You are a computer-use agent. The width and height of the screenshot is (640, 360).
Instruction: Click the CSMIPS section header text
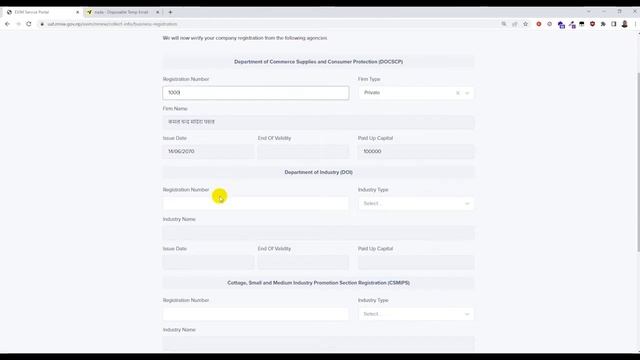point(318,282)
